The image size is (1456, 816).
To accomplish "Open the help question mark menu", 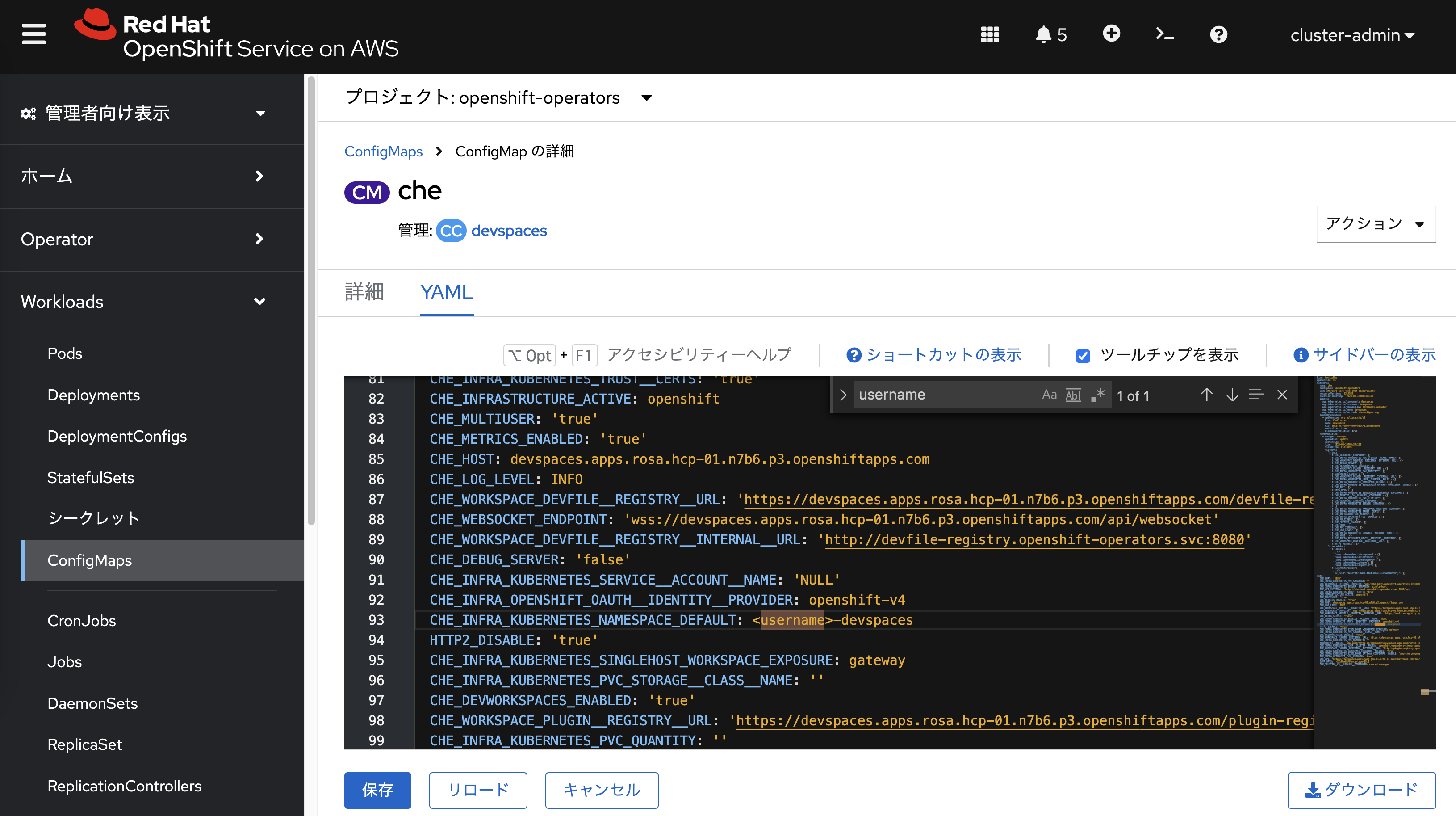I will (x=1218, y=34).
